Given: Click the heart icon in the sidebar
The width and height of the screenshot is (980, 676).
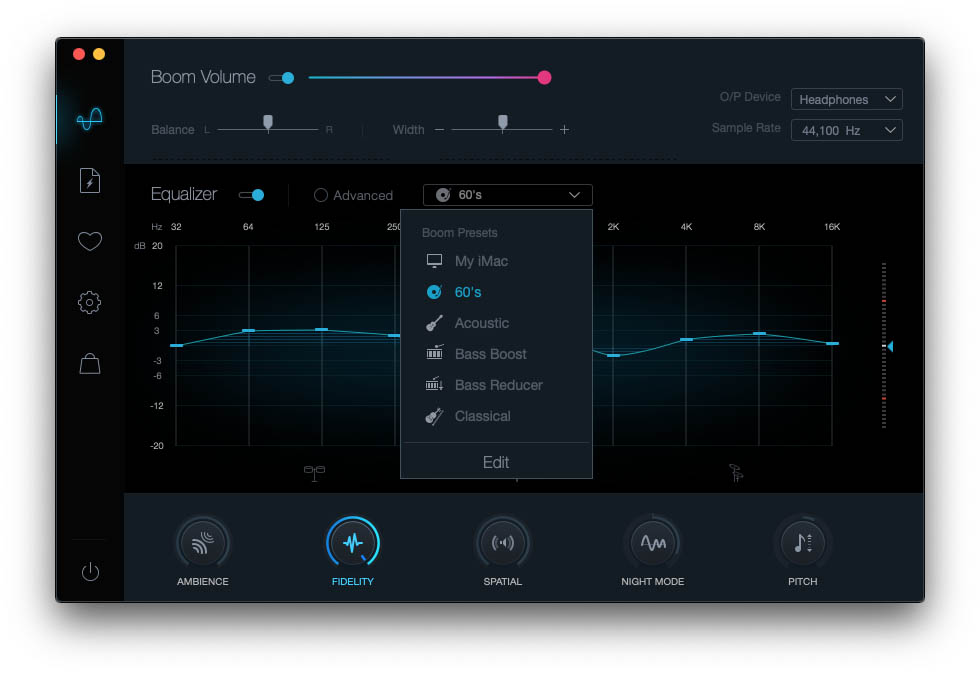Looking at the screenshot, I should pos(89,241).
